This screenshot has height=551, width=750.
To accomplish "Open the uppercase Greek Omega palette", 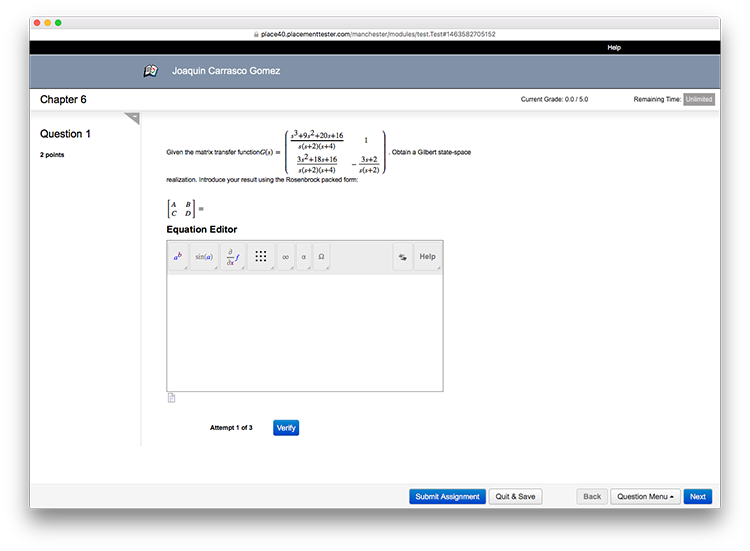I will [x=321, y=257].
